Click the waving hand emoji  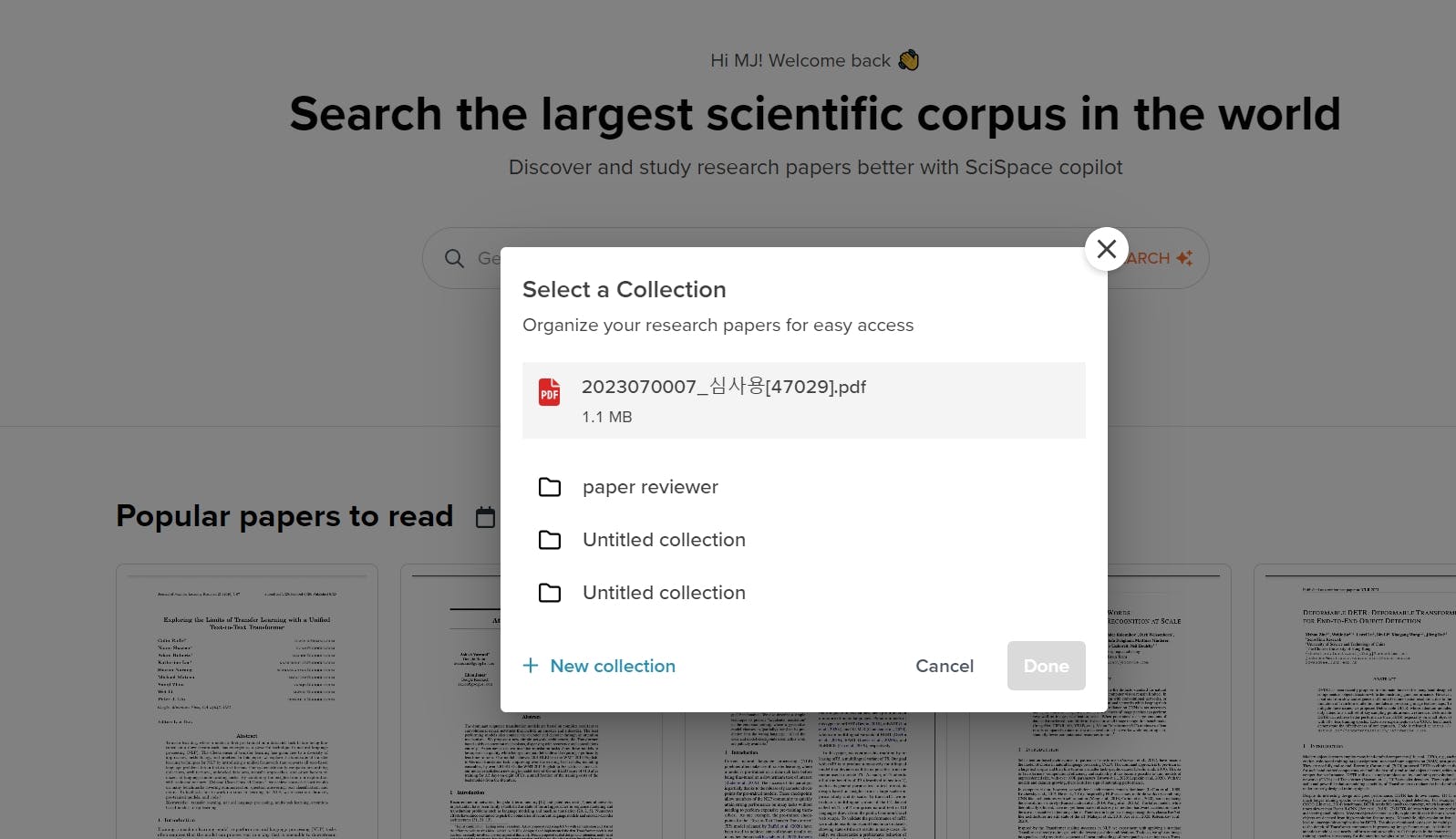[x=908, y=60]
